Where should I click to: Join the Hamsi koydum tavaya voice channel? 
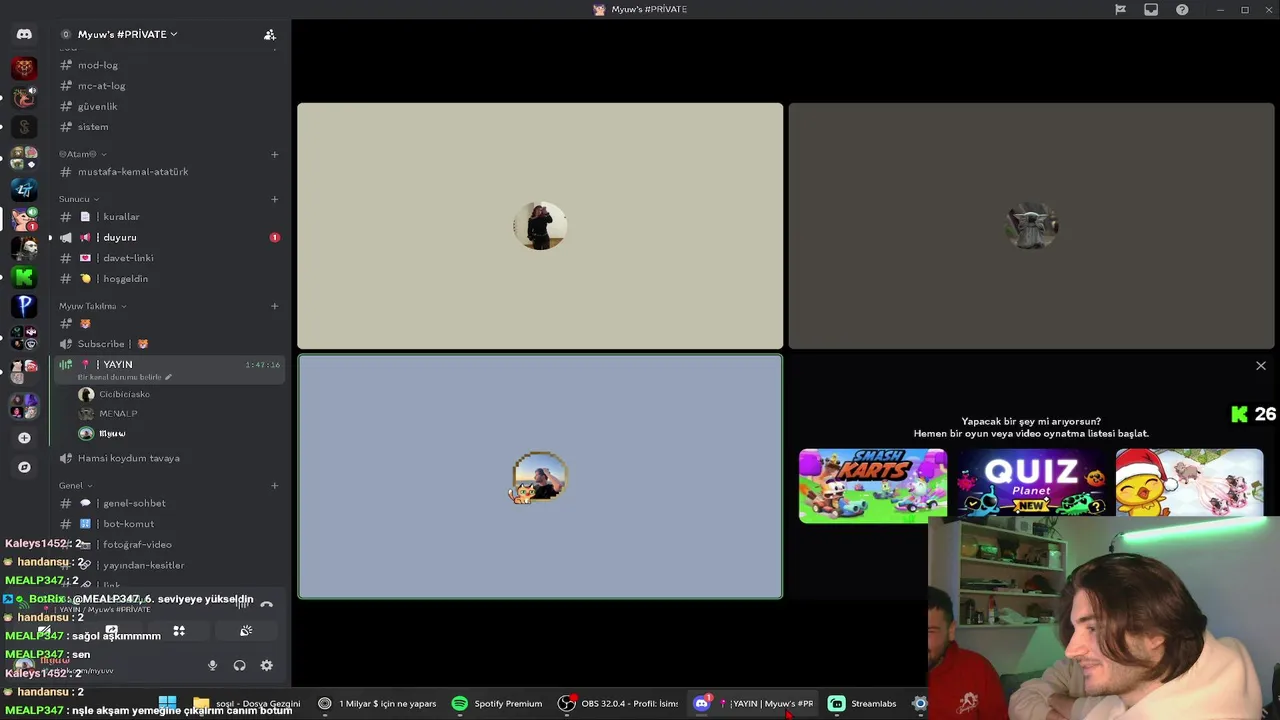[x=170, y=458]
